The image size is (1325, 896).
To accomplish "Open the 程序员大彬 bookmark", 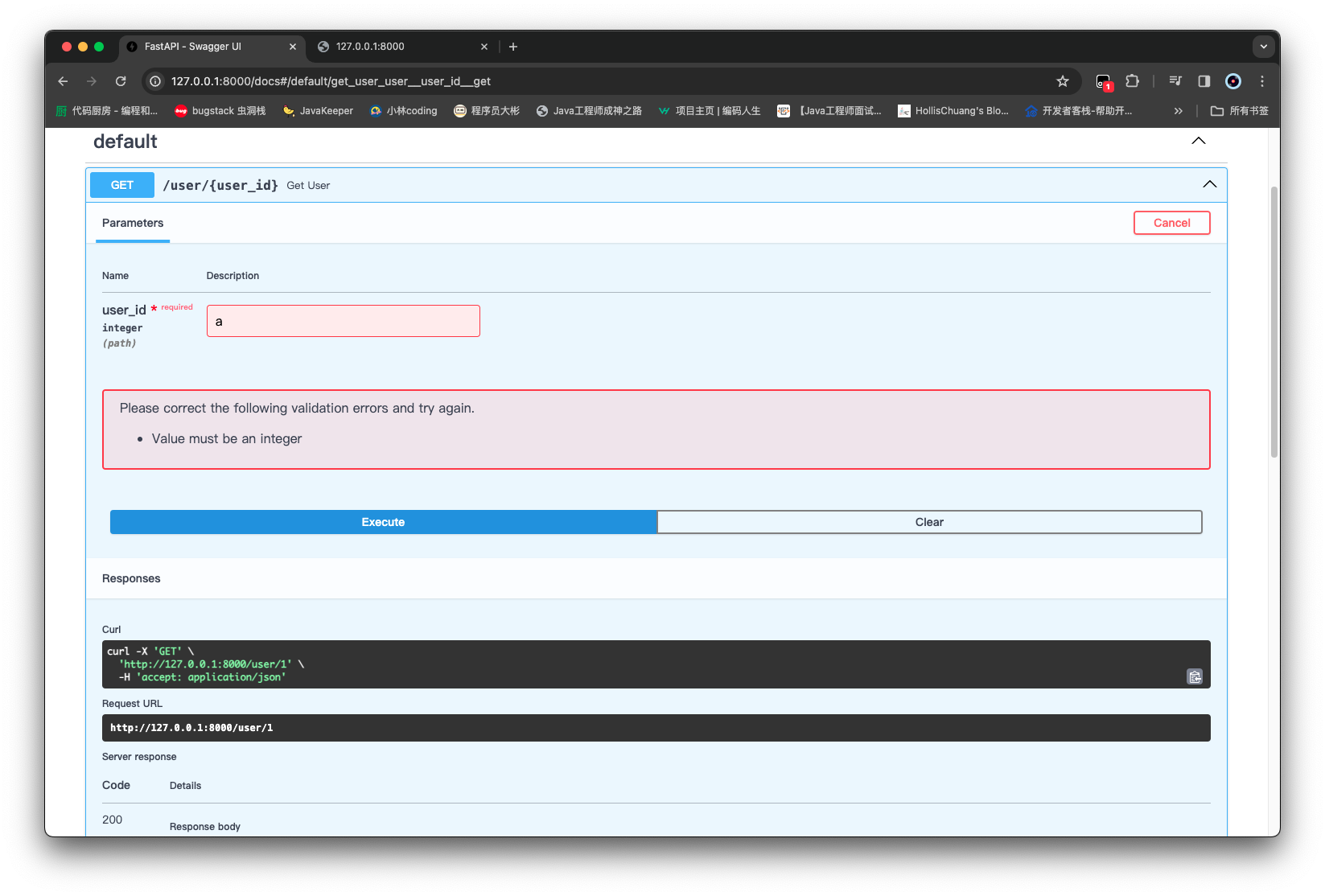I will (487, 111).
